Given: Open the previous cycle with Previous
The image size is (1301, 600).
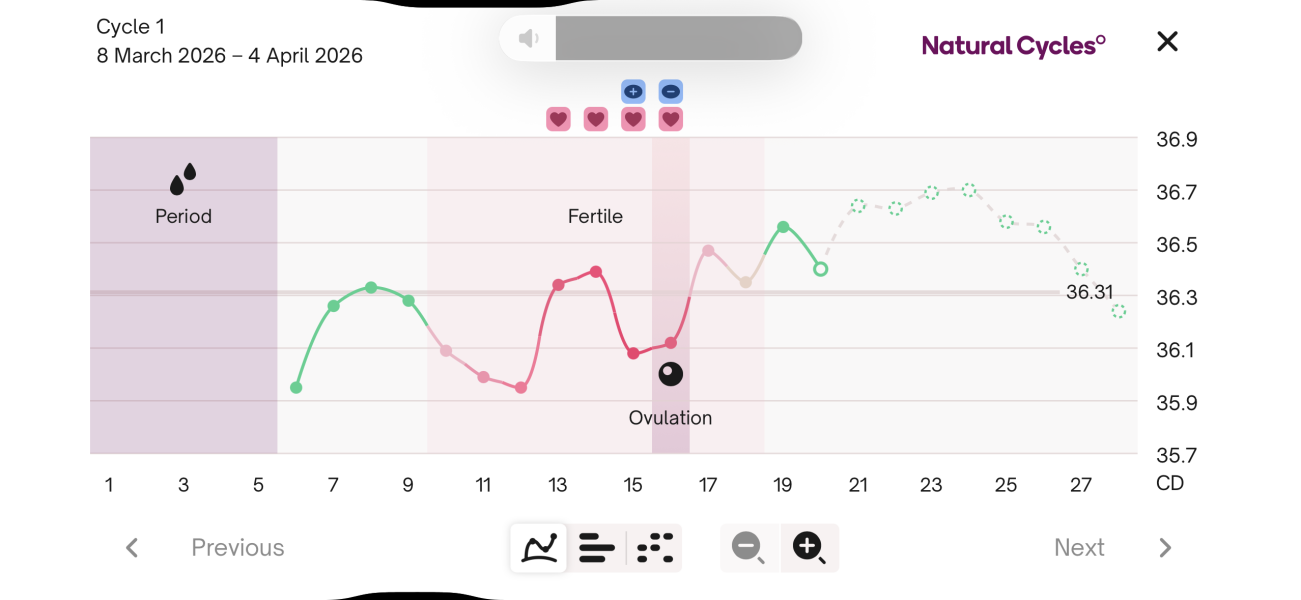Looking at the screenshot, I should point(237,547).
